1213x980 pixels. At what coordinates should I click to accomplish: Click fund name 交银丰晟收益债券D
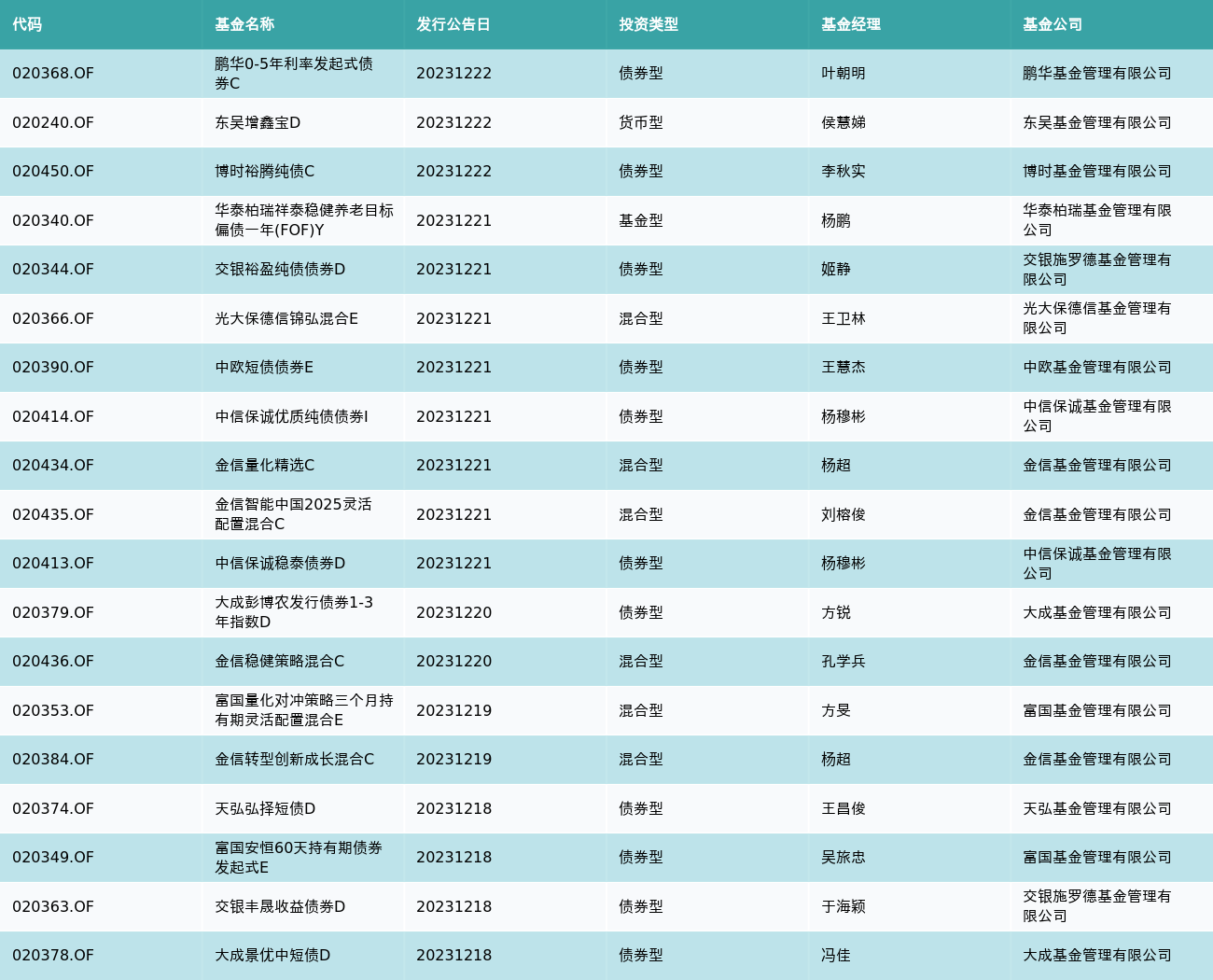pyautogui.click(x=280, y=906)
